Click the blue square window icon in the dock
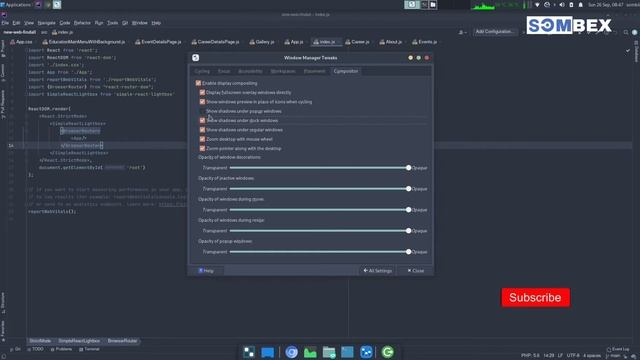This screenshot has height=360, width=640. pos(347,352)
